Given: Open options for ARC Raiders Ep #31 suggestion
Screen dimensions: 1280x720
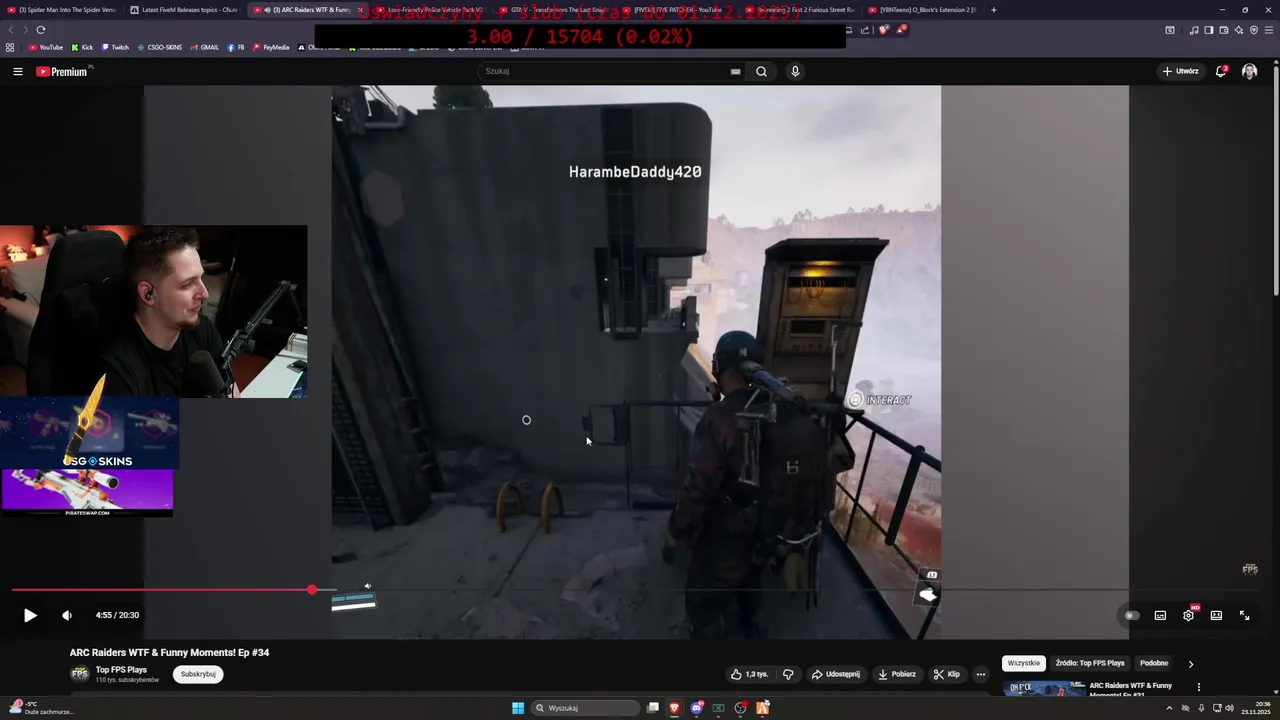Looking at the screenshot, I should point(1198,687).
